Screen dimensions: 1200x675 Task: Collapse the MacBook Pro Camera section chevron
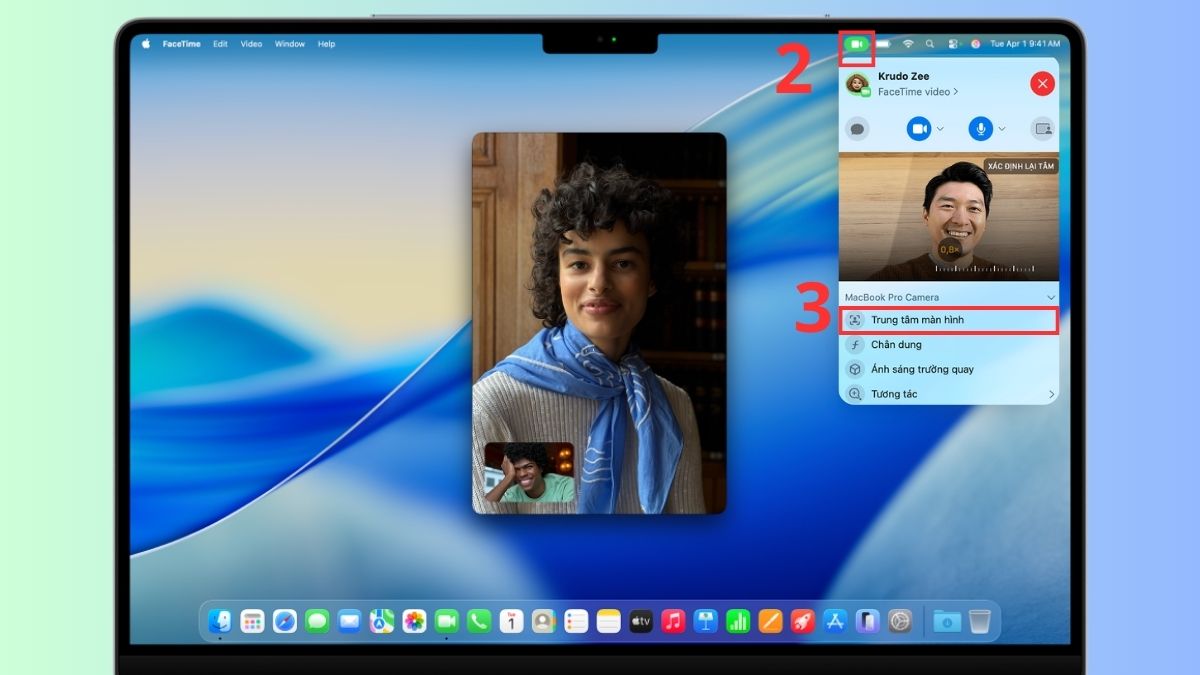point(1050,298)
